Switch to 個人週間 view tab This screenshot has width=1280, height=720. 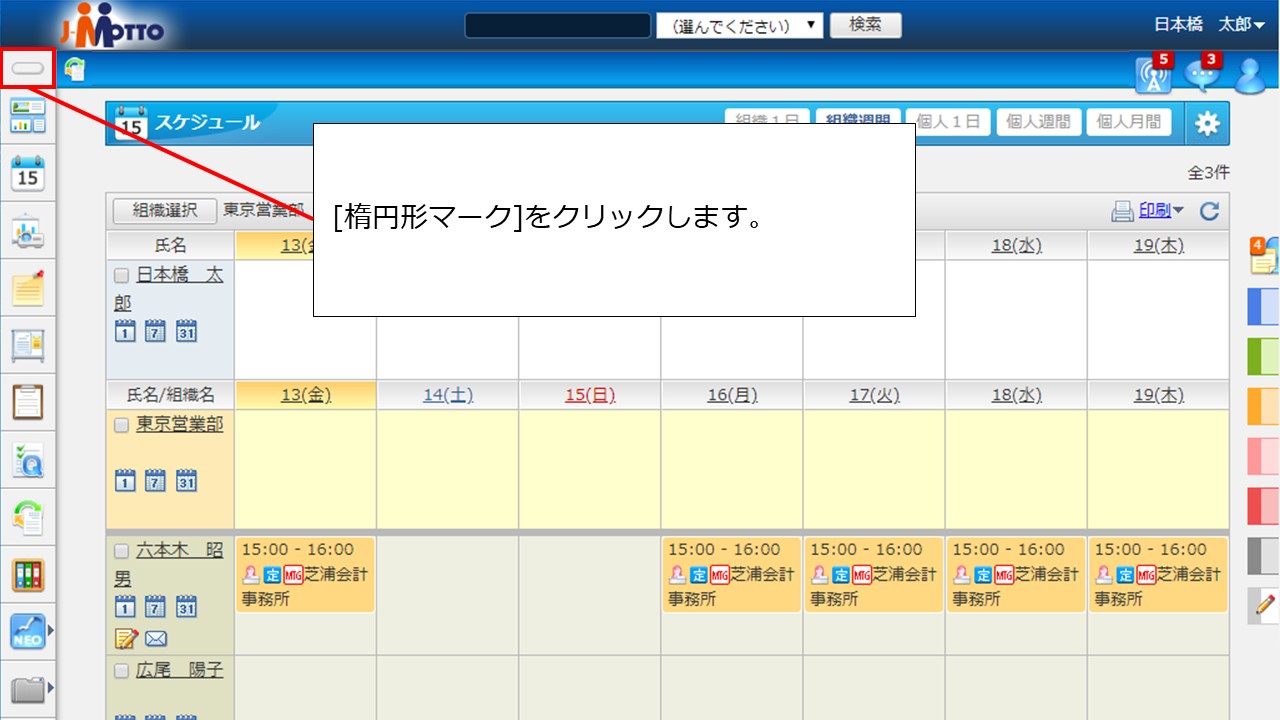[1038, 122]
